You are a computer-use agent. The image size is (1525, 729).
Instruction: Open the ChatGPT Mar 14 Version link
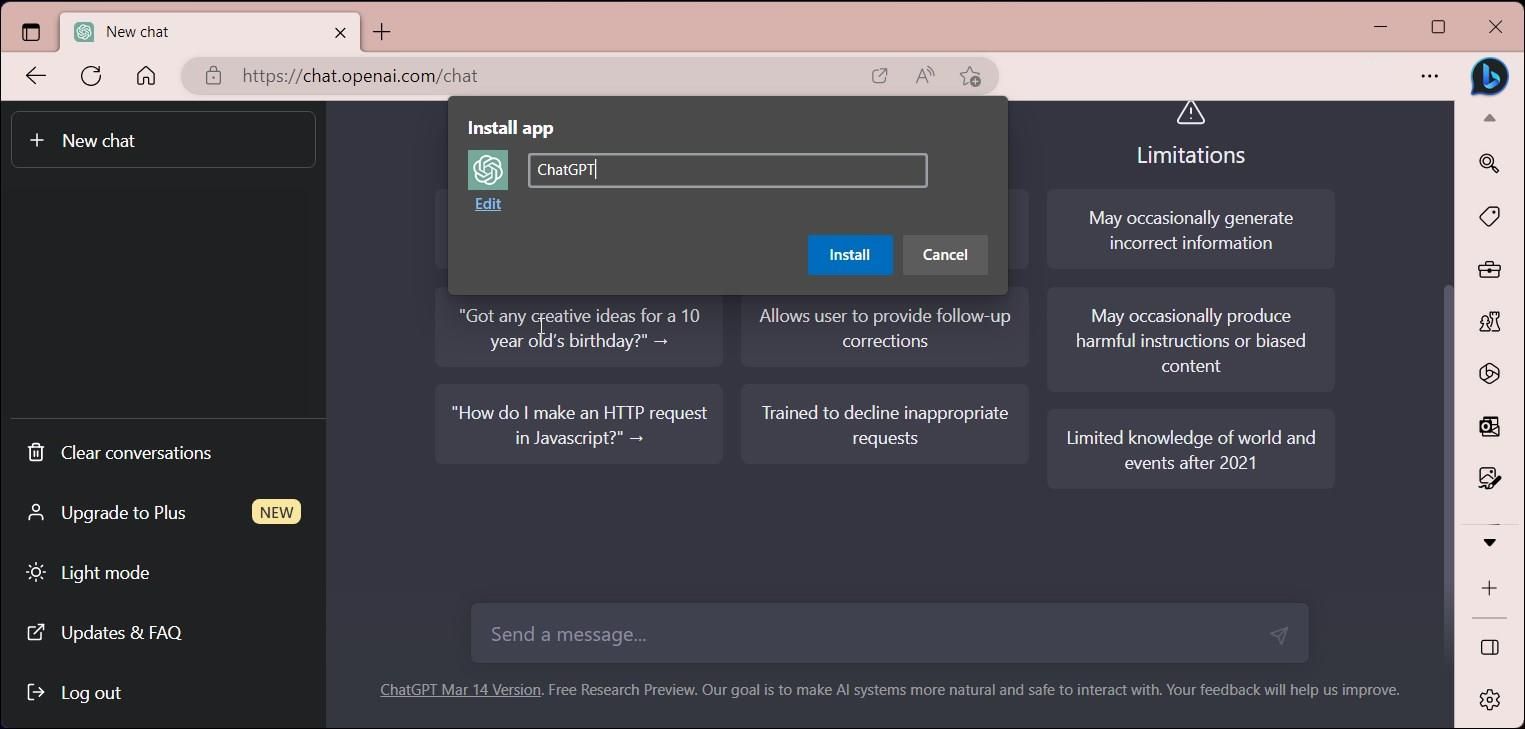(x=459, y=690)
